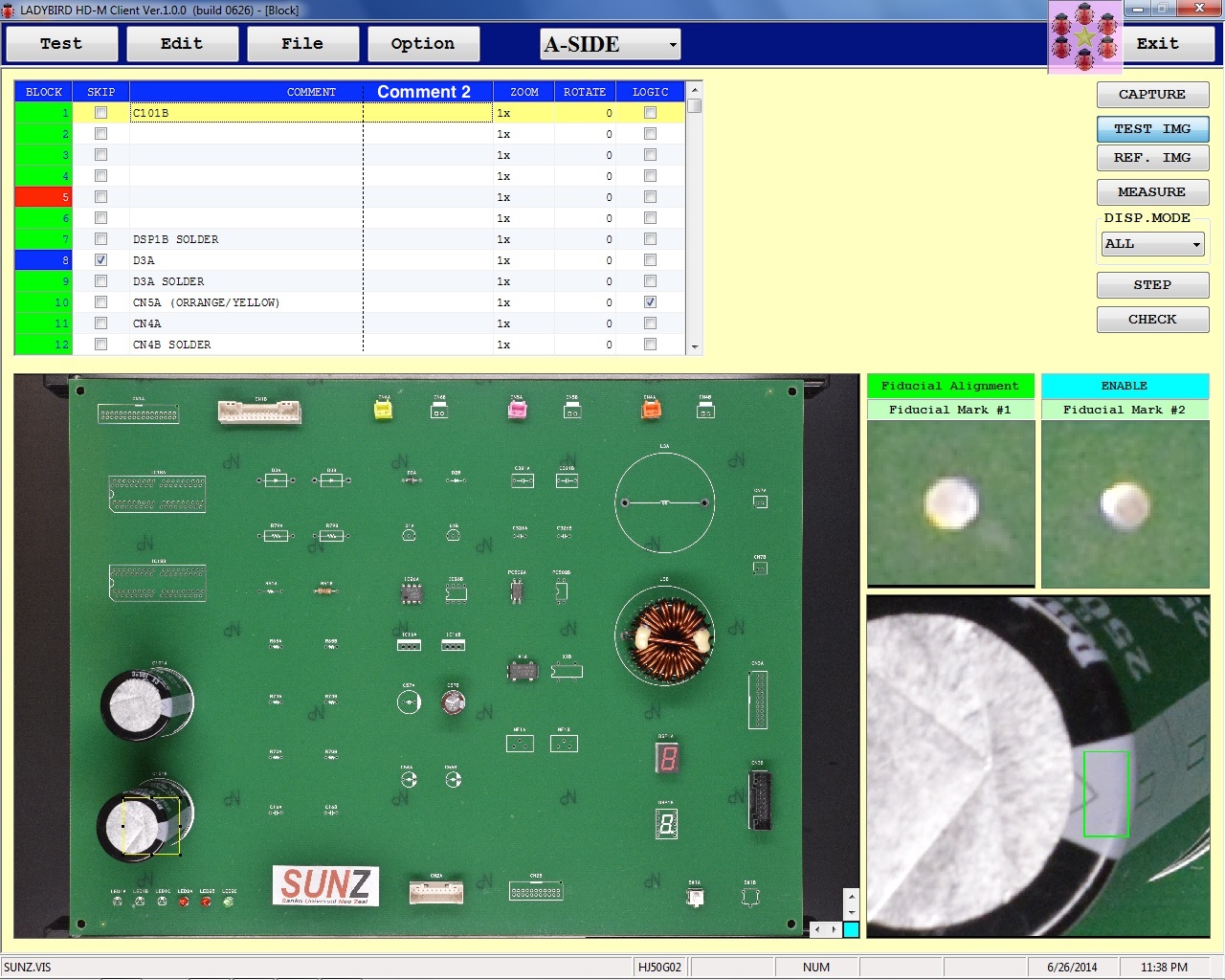Viewport: 1225px width, 980px height.
Task: Select the green block 10 cell
Action: [x=43, y=302]
